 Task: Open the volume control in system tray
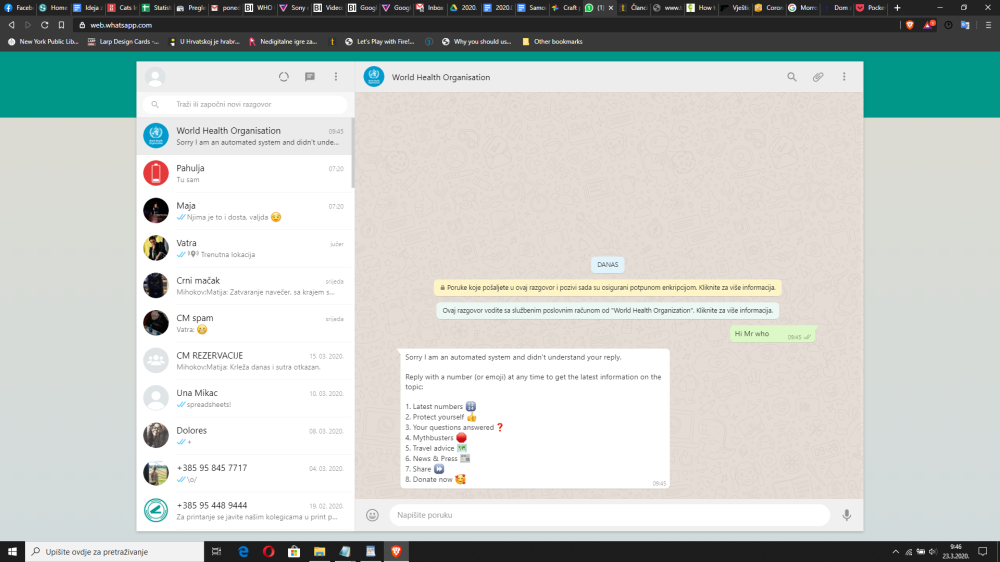tap(933, 552)
